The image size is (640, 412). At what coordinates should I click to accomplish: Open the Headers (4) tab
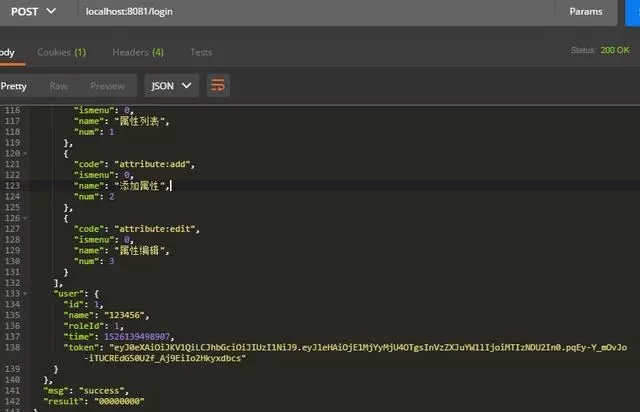pos(137,52)
